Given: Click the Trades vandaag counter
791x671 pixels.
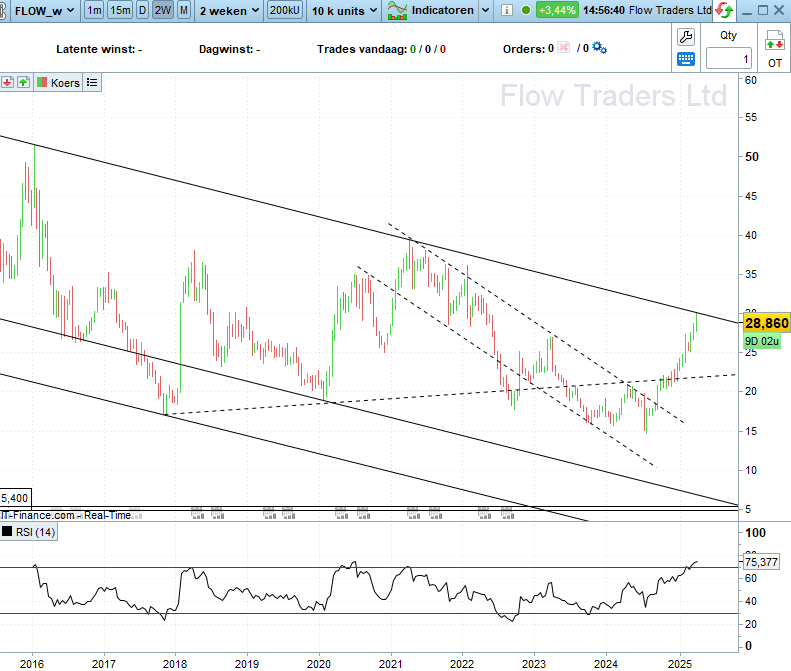Looking at the screenshot, I should pyautogui.click(x=381, y=49).
